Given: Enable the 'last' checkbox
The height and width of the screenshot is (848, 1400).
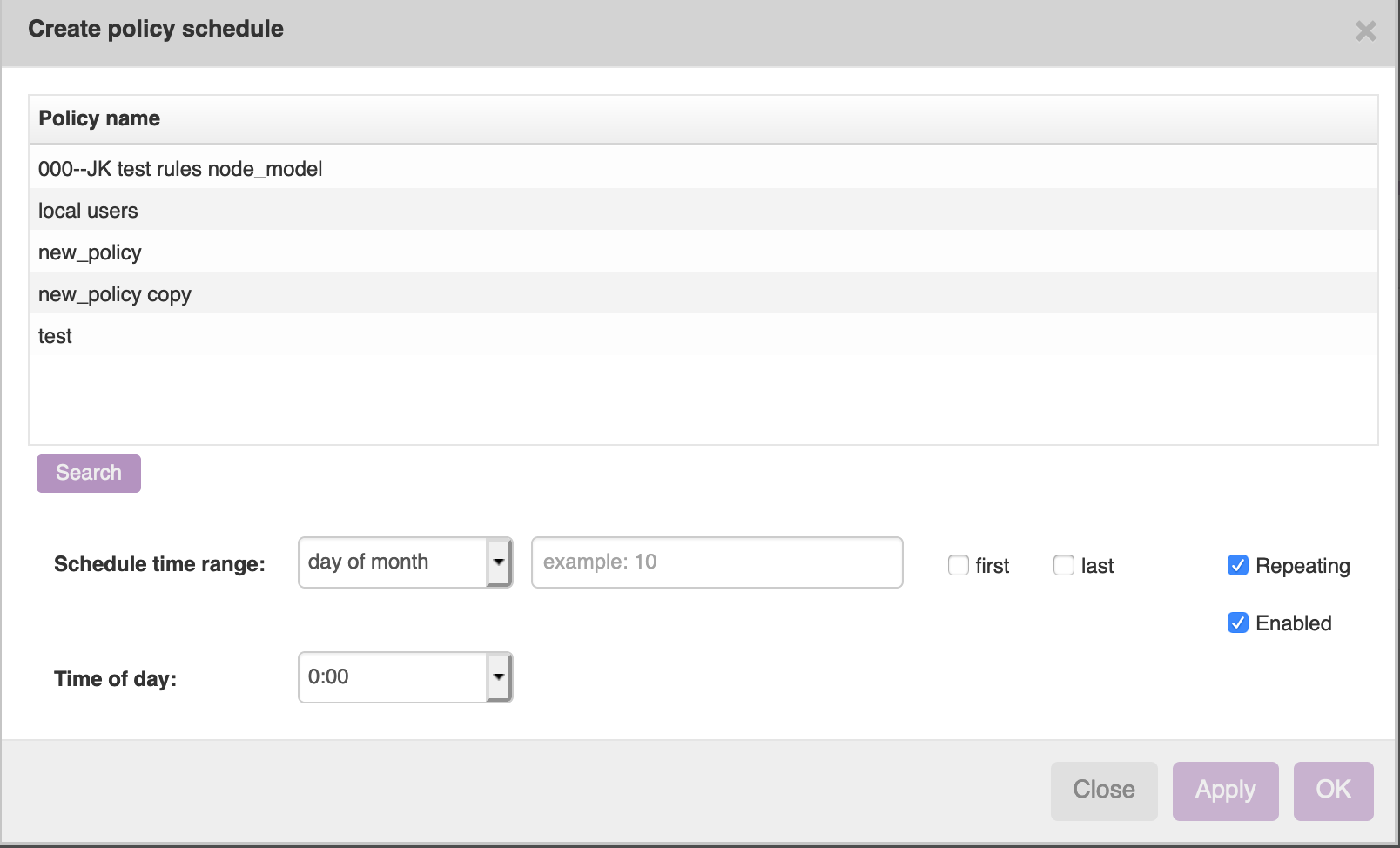Looking at the screenshot, I should (1064, 566).
